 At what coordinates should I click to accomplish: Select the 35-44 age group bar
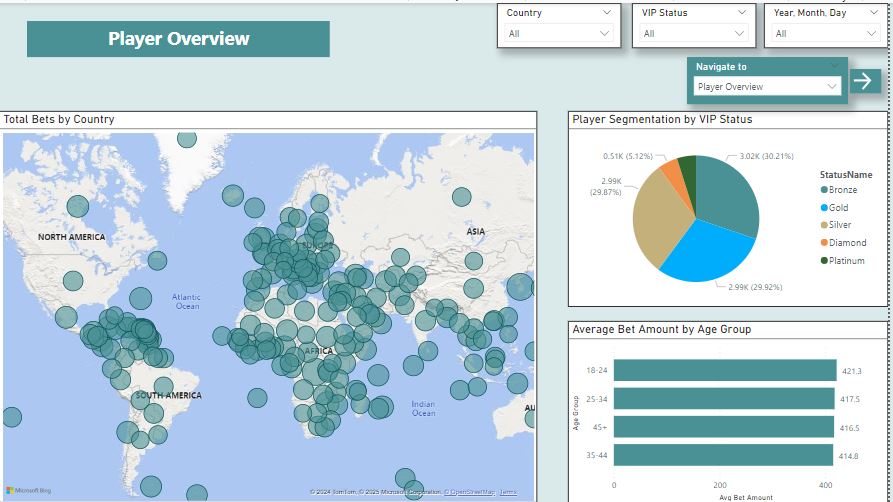point(723,456)
